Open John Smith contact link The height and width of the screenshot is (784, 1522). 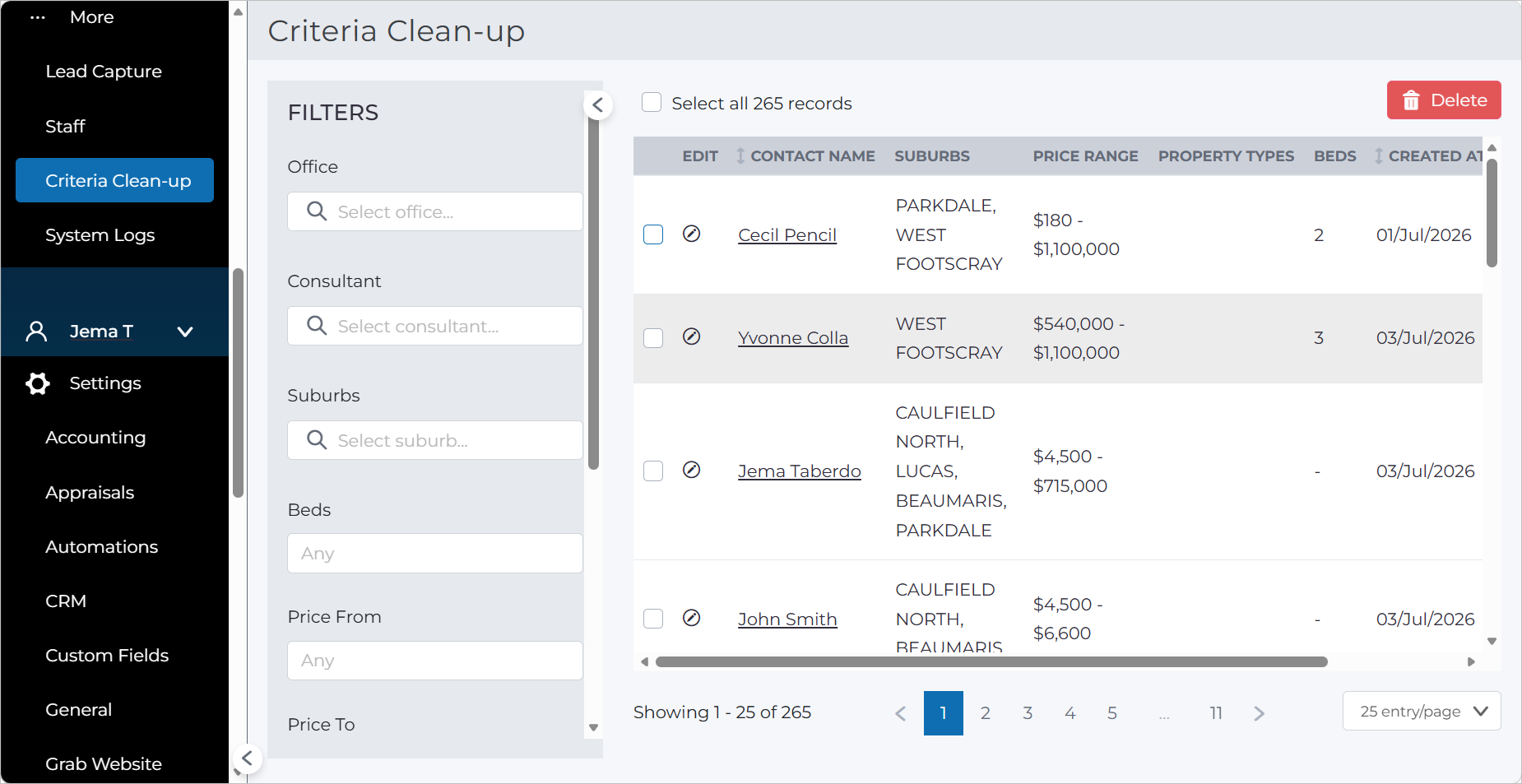tap(787, 619)
